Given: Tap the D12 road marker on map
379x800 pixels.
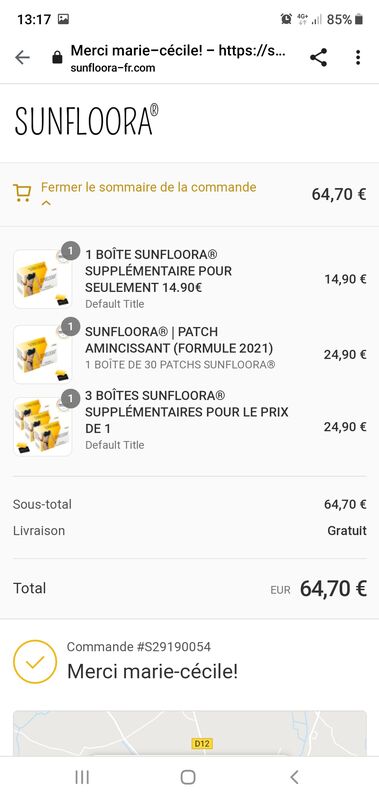Looking at the screenshot, I should pos(201,744).
